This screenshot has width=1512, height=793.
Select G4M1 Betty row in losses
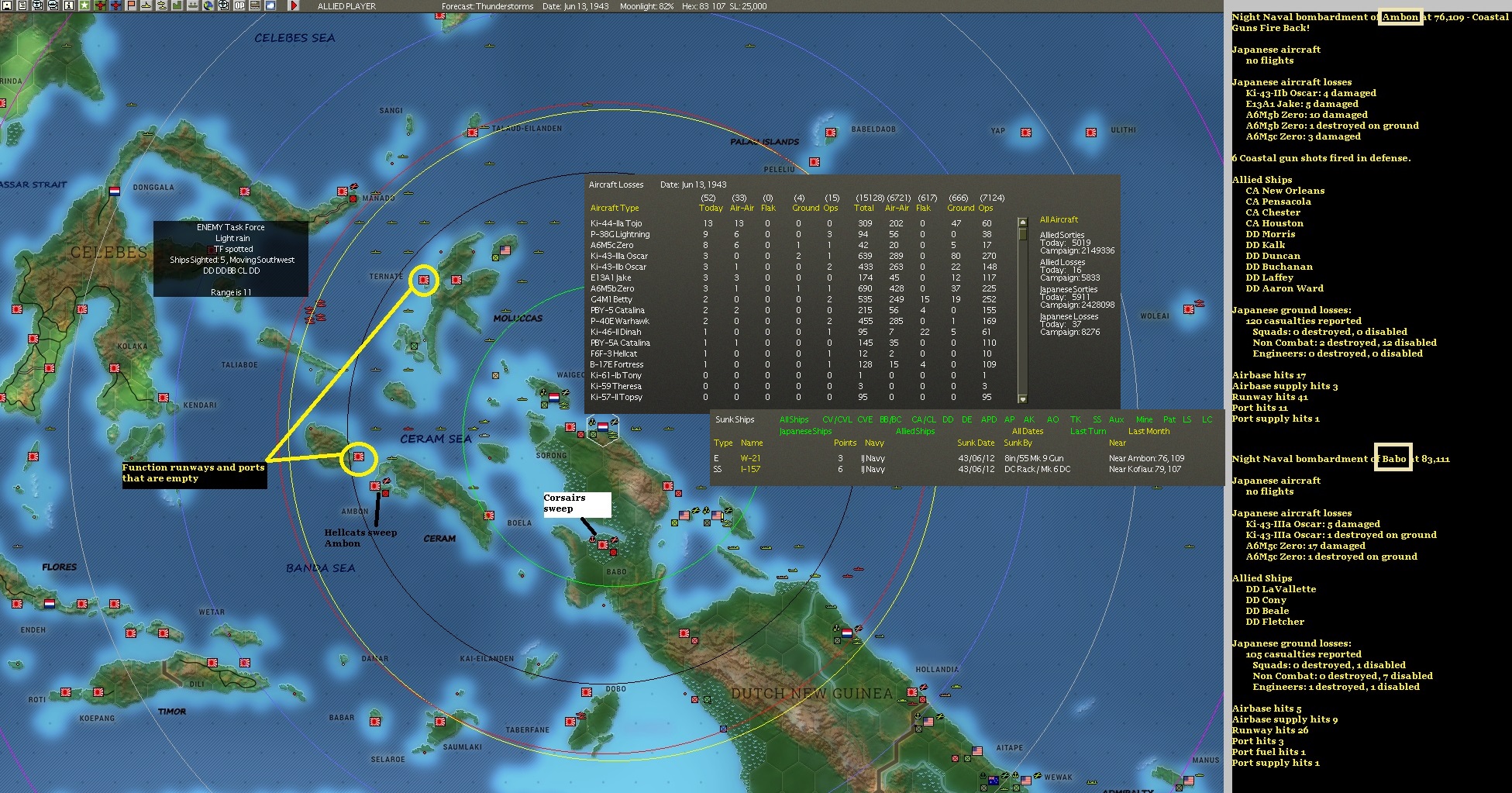(x=798, y=299)
